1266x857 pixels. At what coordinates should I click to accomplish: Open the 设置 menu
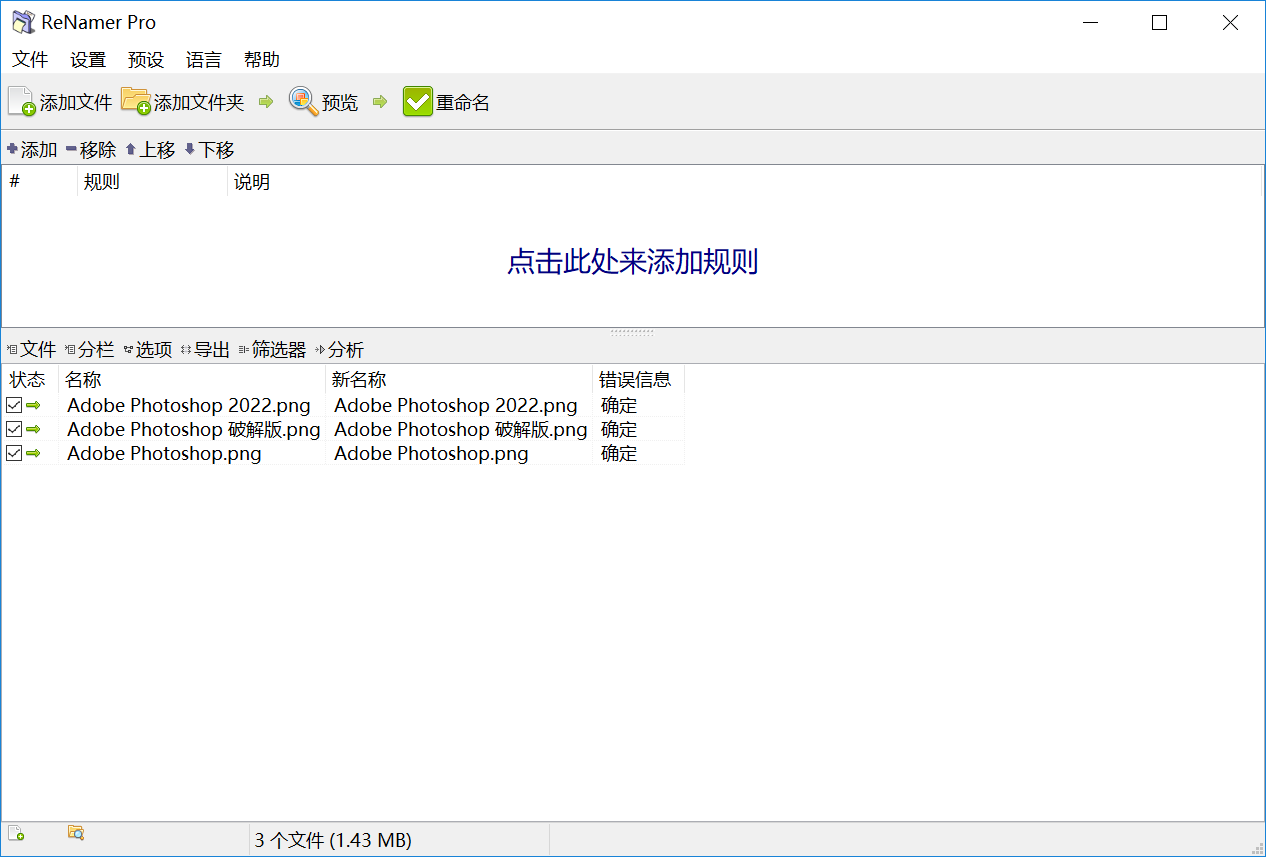tap(88, 59)
